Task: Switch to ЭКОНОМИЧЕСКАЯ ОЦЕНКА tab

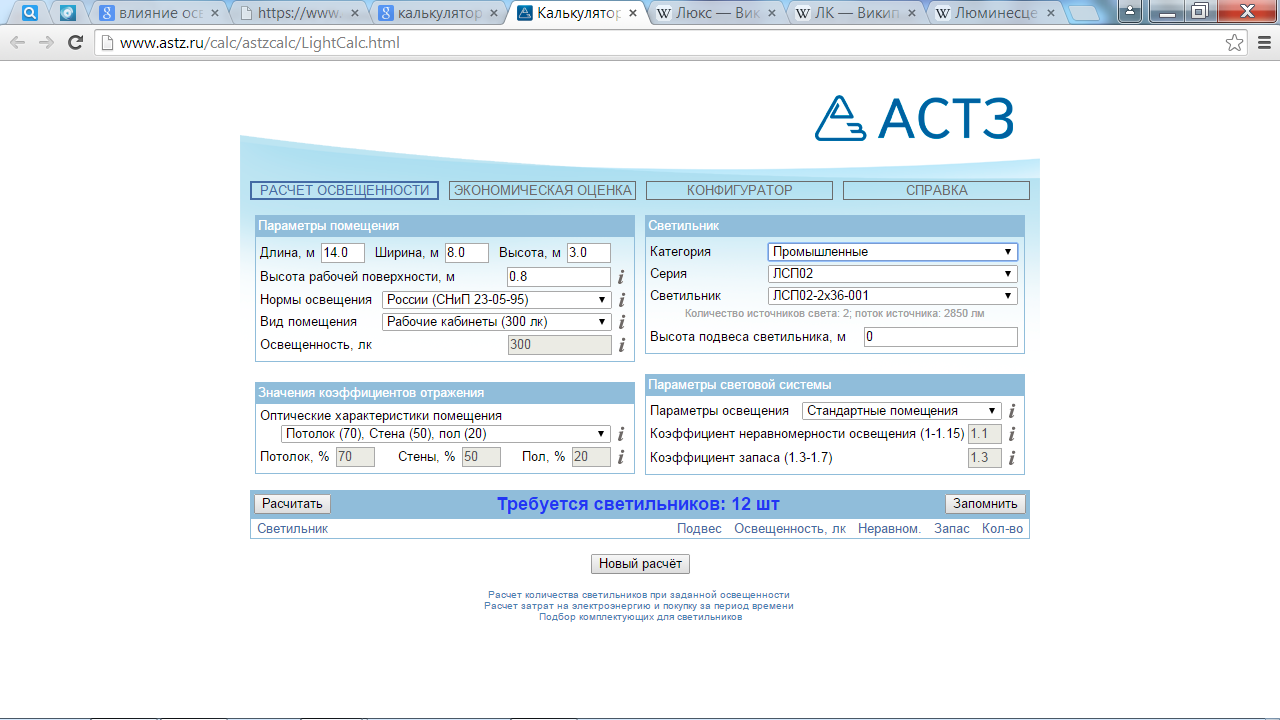Action: pos(542,190)
